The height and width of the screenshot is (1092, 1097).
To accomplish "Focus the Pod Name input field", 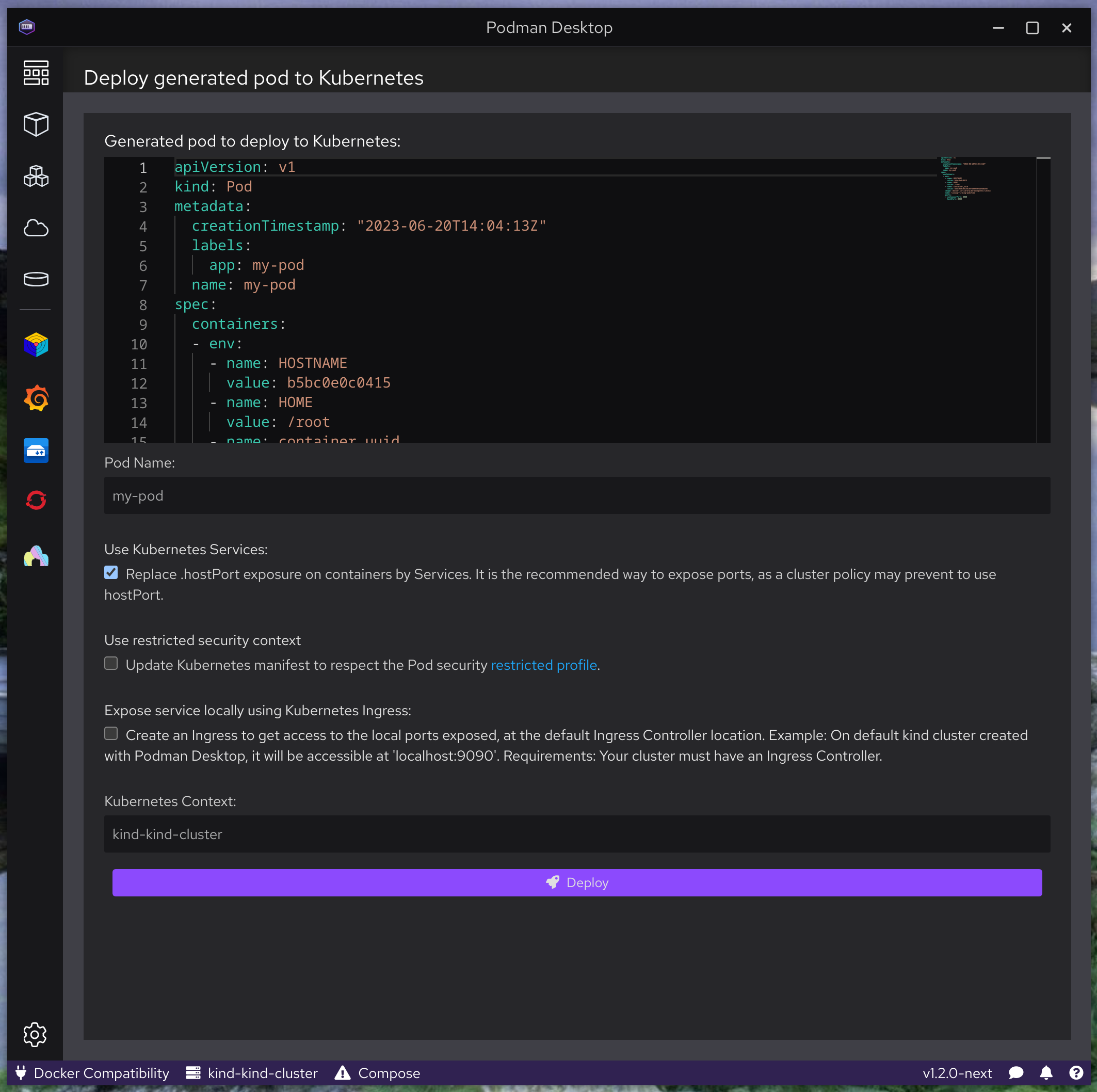I will (576, 495).
